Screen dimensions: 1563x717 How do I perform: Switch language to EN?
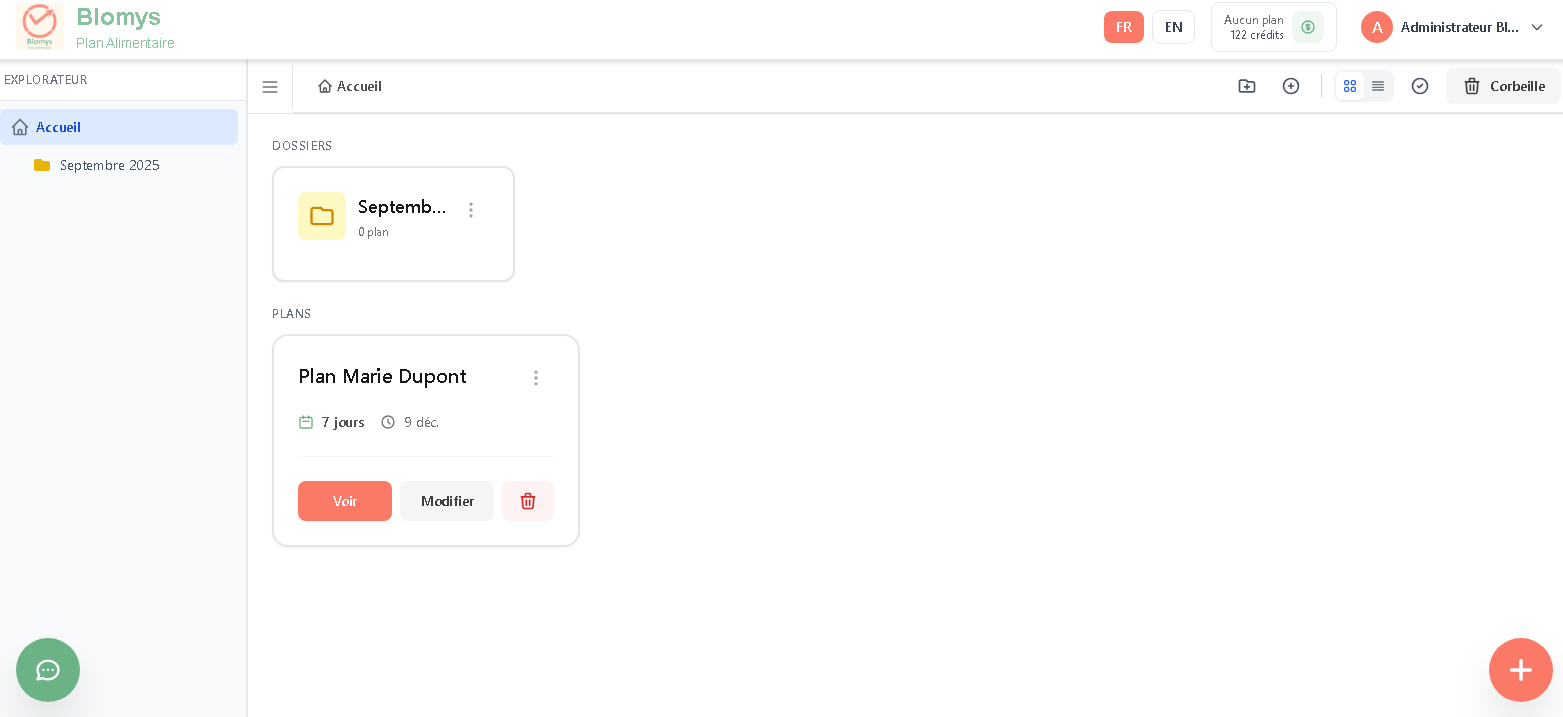pos(1173,27)
